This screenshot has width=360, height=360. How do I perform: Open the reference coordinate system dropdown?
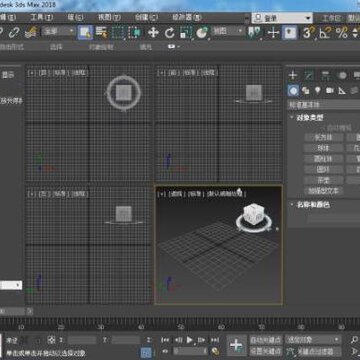(x=228, y=31)
